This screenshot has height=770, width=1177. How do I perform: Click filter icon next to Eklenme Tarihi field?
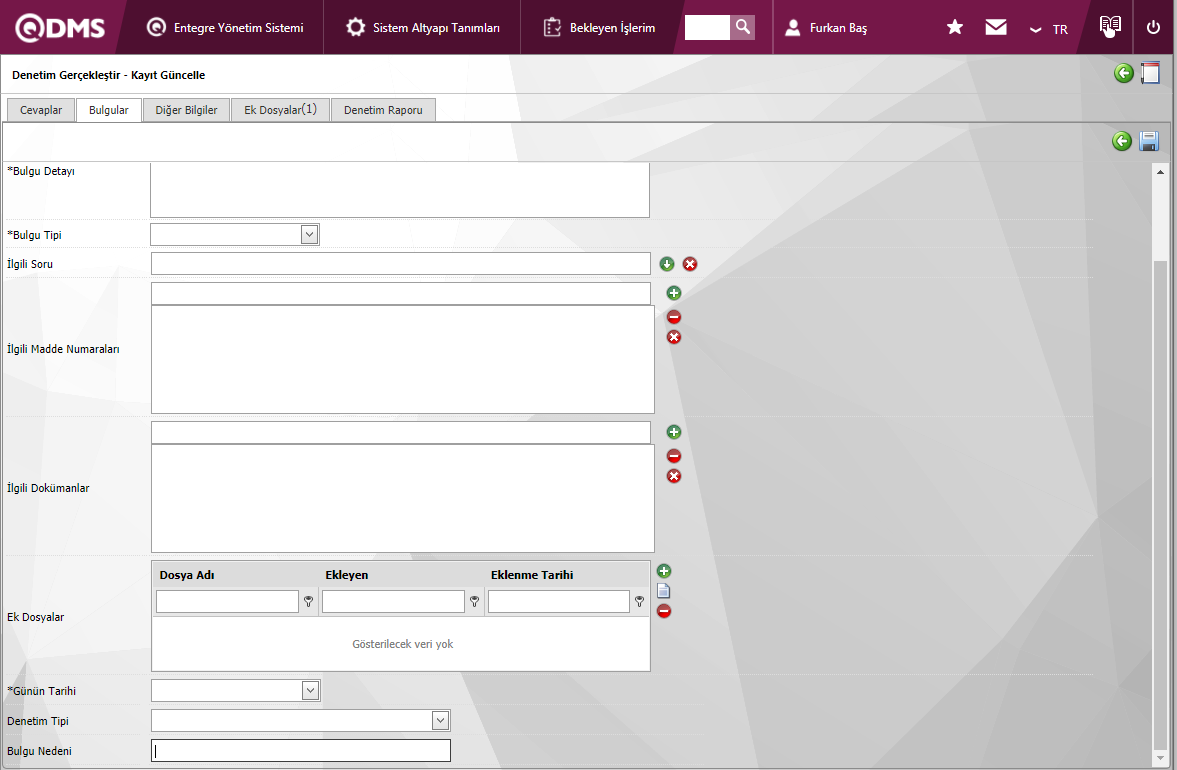click(640, 602)
